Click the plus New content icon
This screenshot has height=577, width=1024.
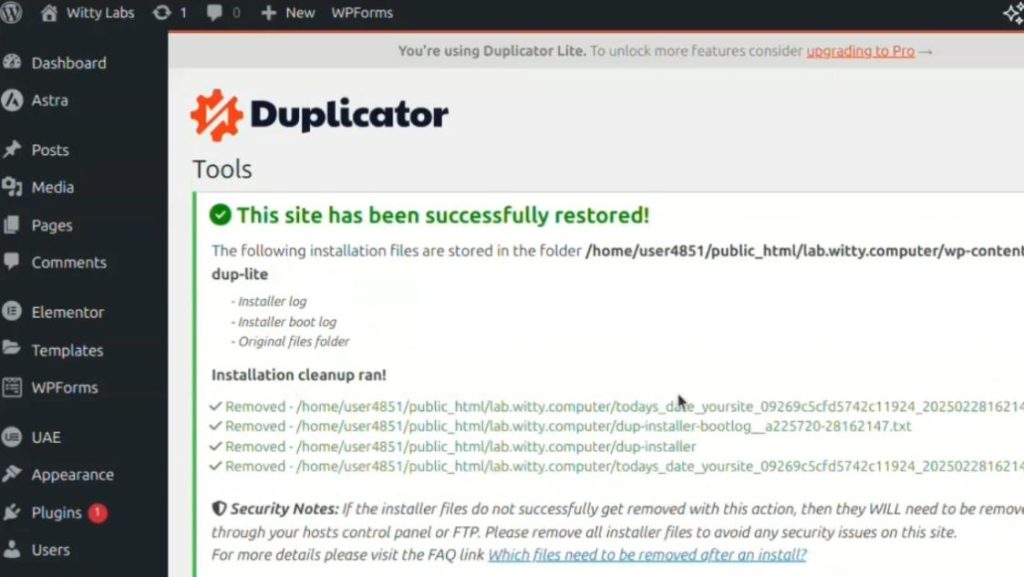point(268,12)
